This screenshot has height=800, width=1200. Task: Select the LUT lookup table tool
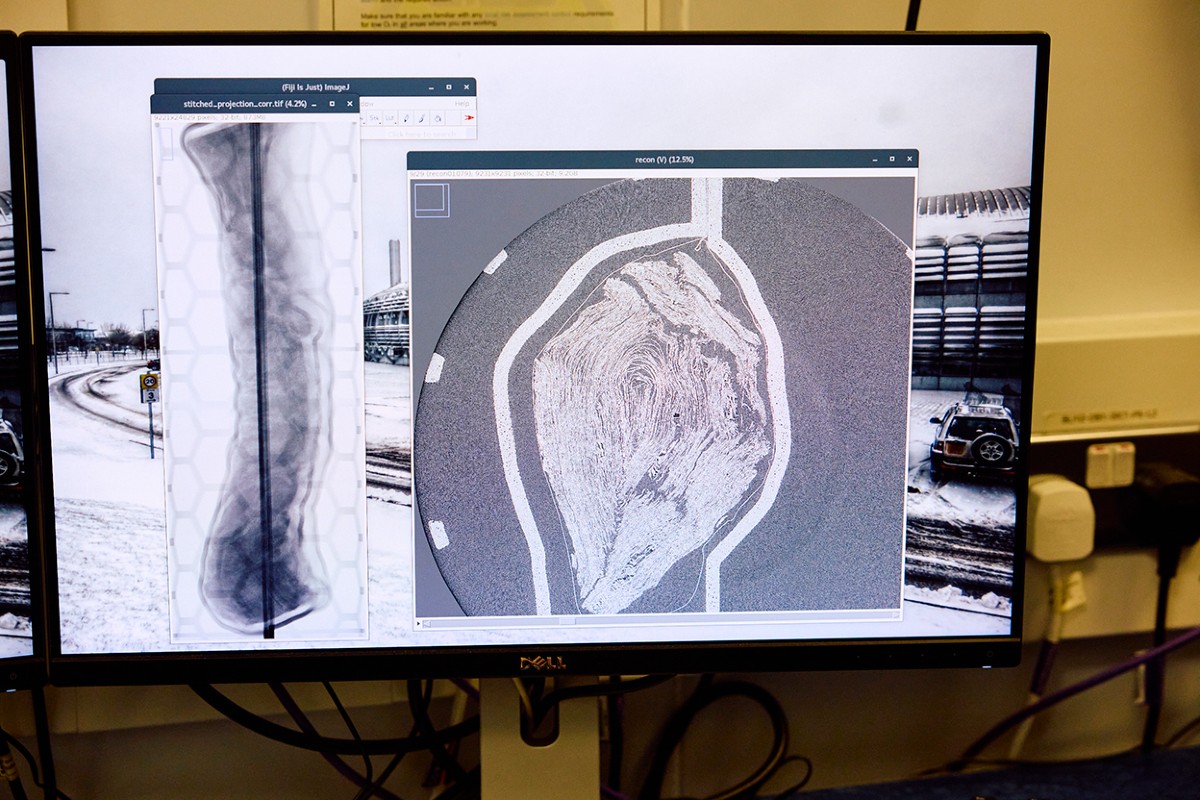(x=389, y=118)
